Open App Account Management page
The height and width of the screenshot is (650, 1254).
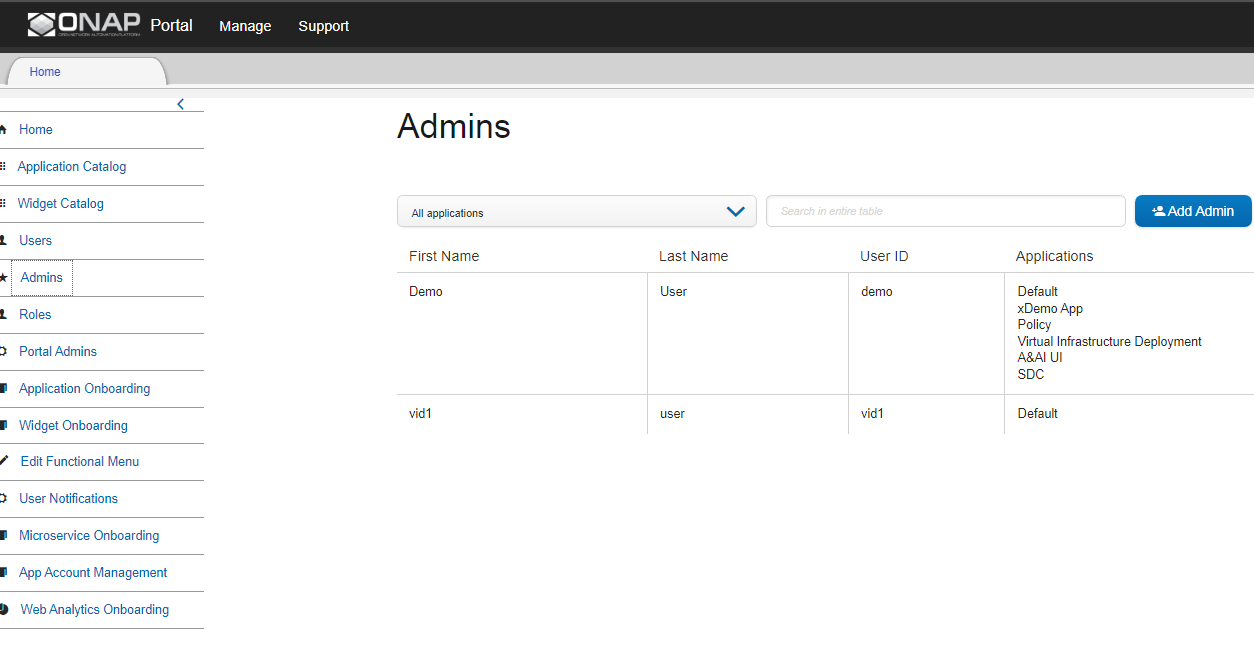93,572
